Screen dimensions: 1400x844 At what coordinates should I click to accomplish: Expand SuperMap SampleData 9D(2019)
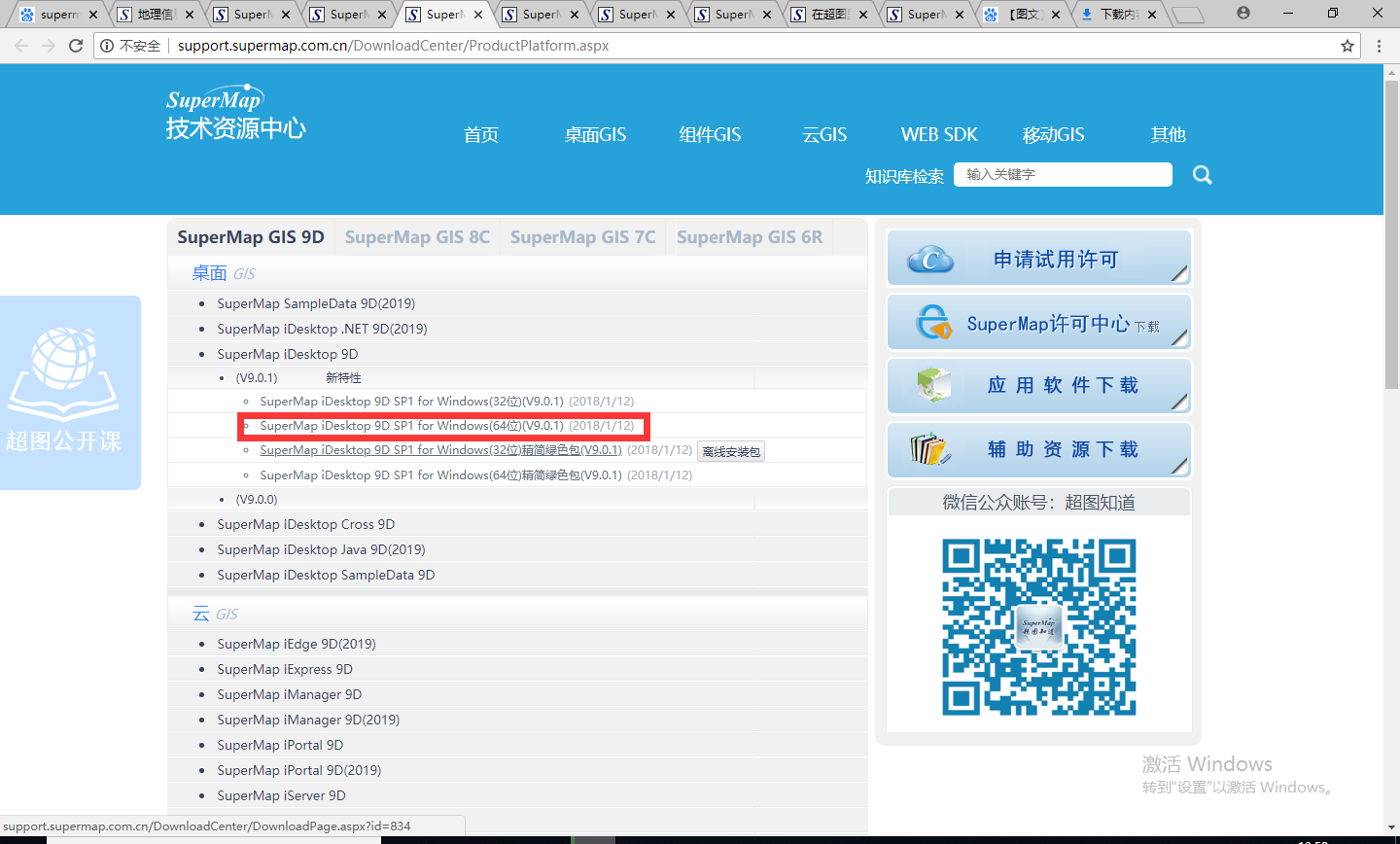316,303
